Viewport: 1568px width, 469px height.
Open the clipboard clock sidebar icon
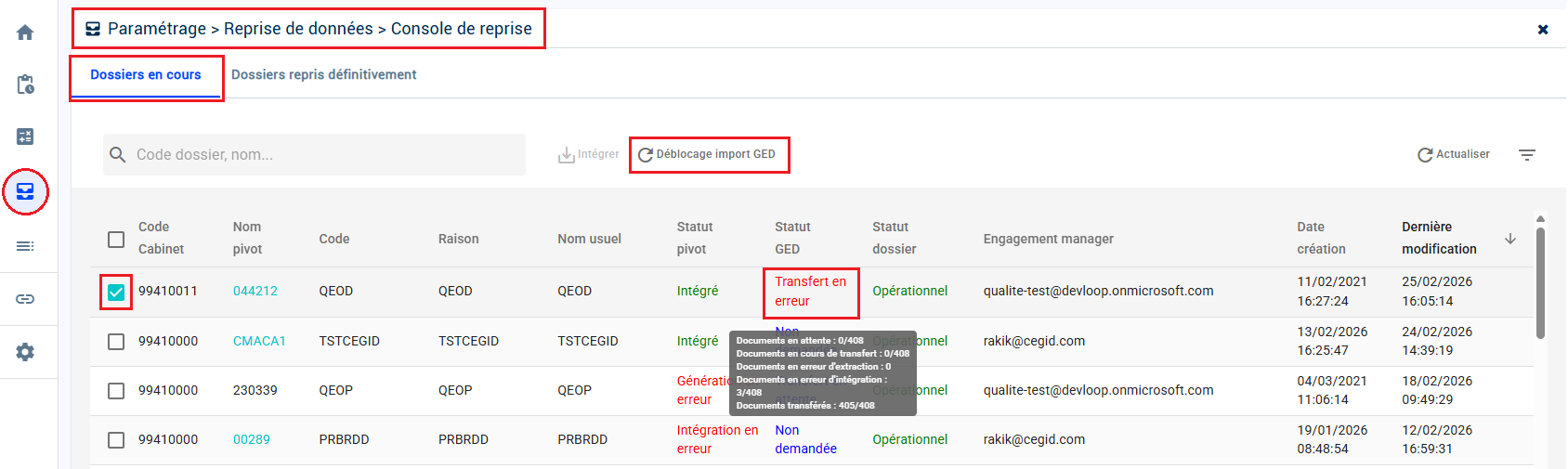pyautogui.click(x=25, y=85)
